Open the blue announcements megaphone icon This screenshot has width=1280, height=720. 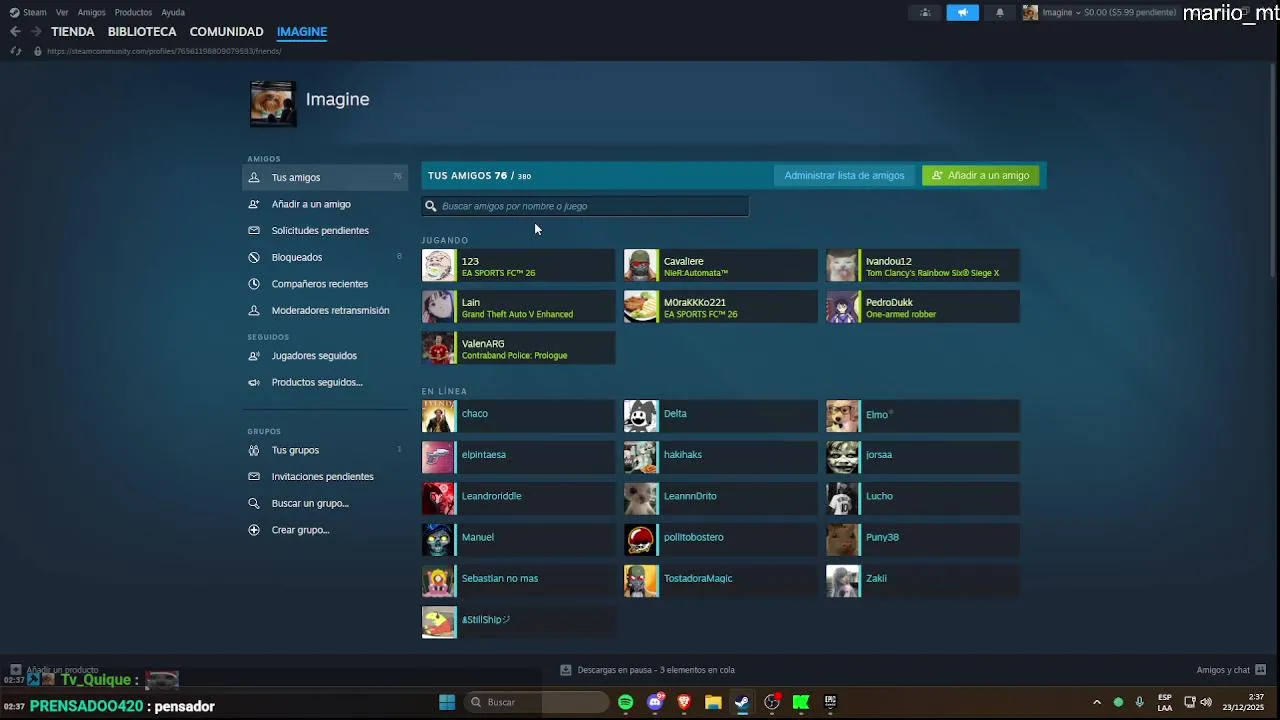(x=963, y=12)
